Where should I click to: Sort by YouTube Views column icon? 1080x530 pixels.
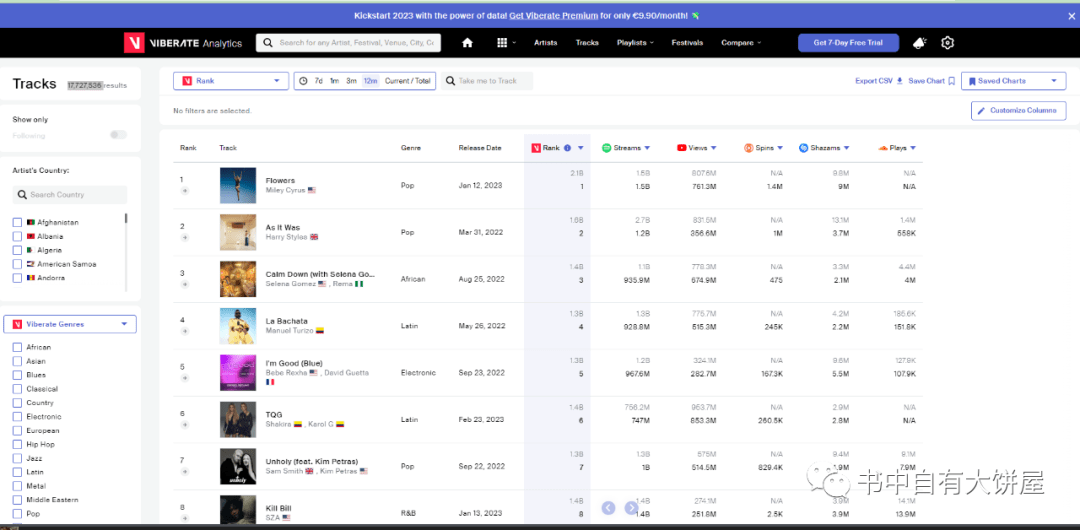click(682, 148)
